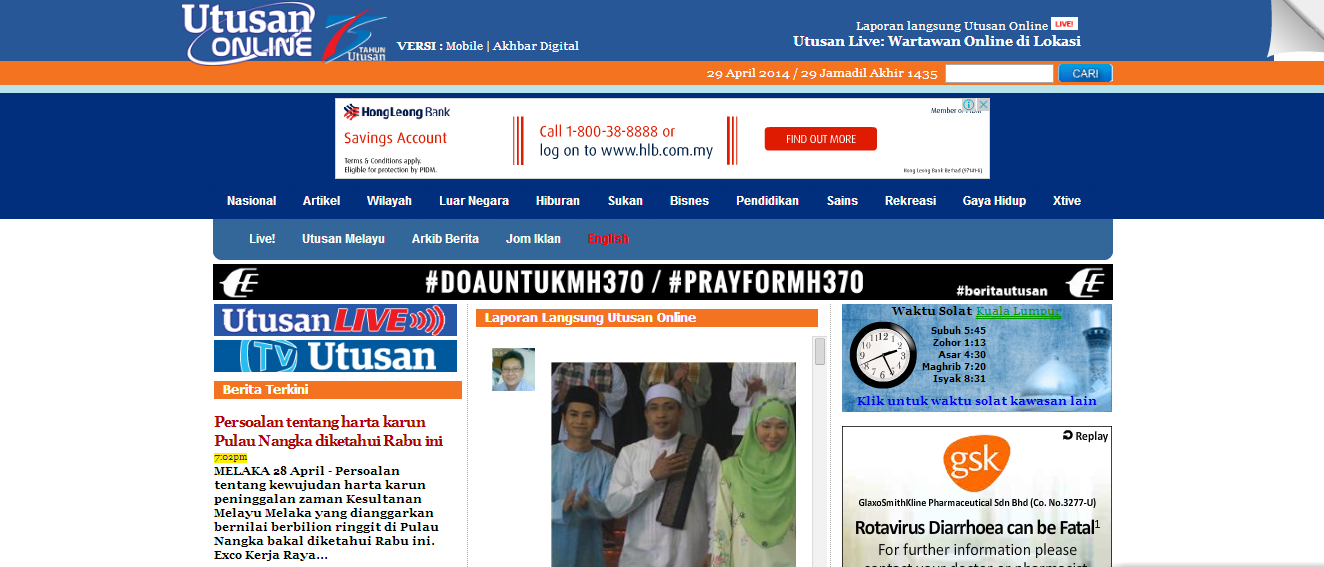Viewport: 1324px width, 567px height.
Task: Open headline Persoalan tentang harta karun Pulau Nangka
Action: click(x=328, y=431)
